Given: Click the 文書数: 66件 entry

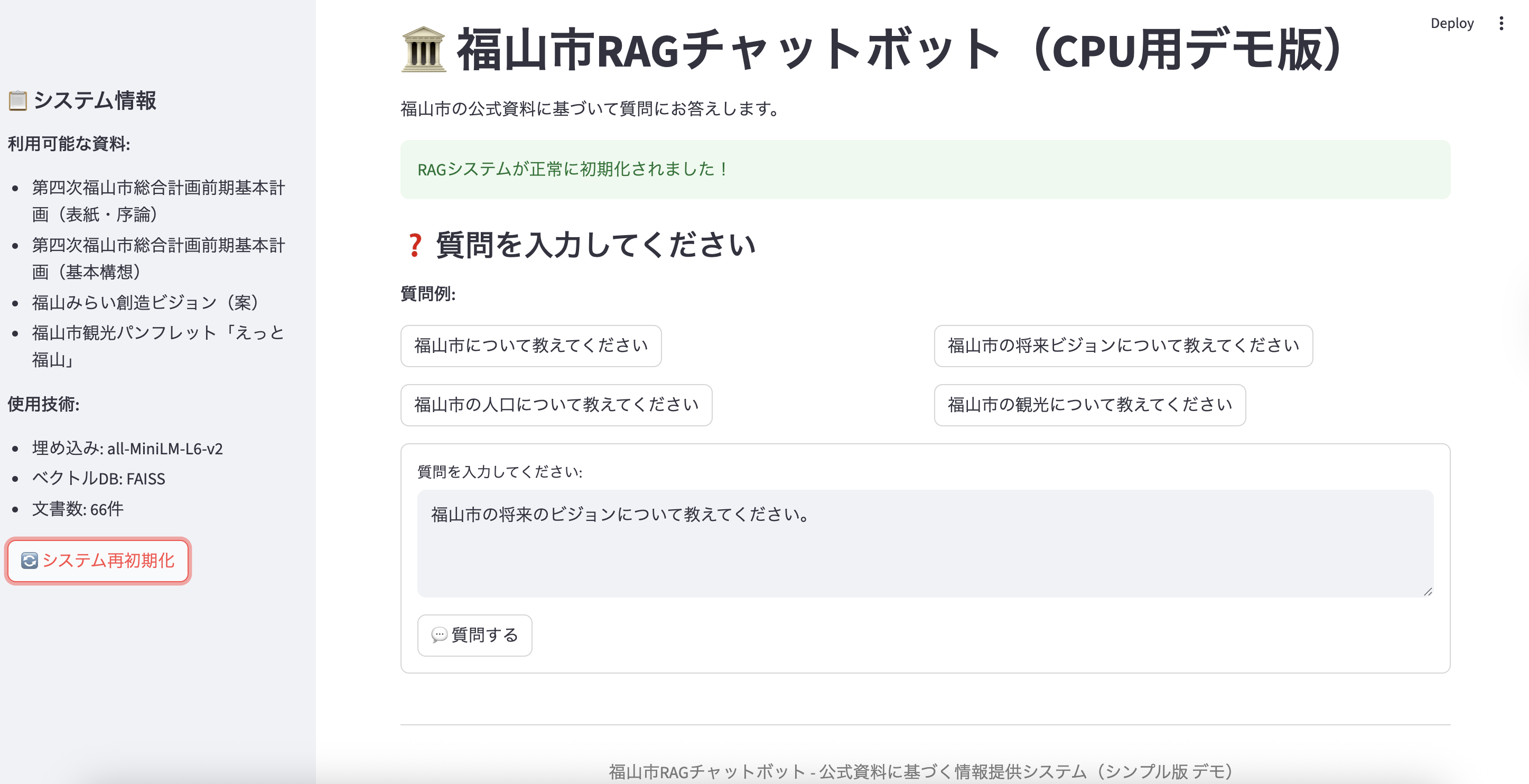Looking at the screenshot, I should click(78, 509).
